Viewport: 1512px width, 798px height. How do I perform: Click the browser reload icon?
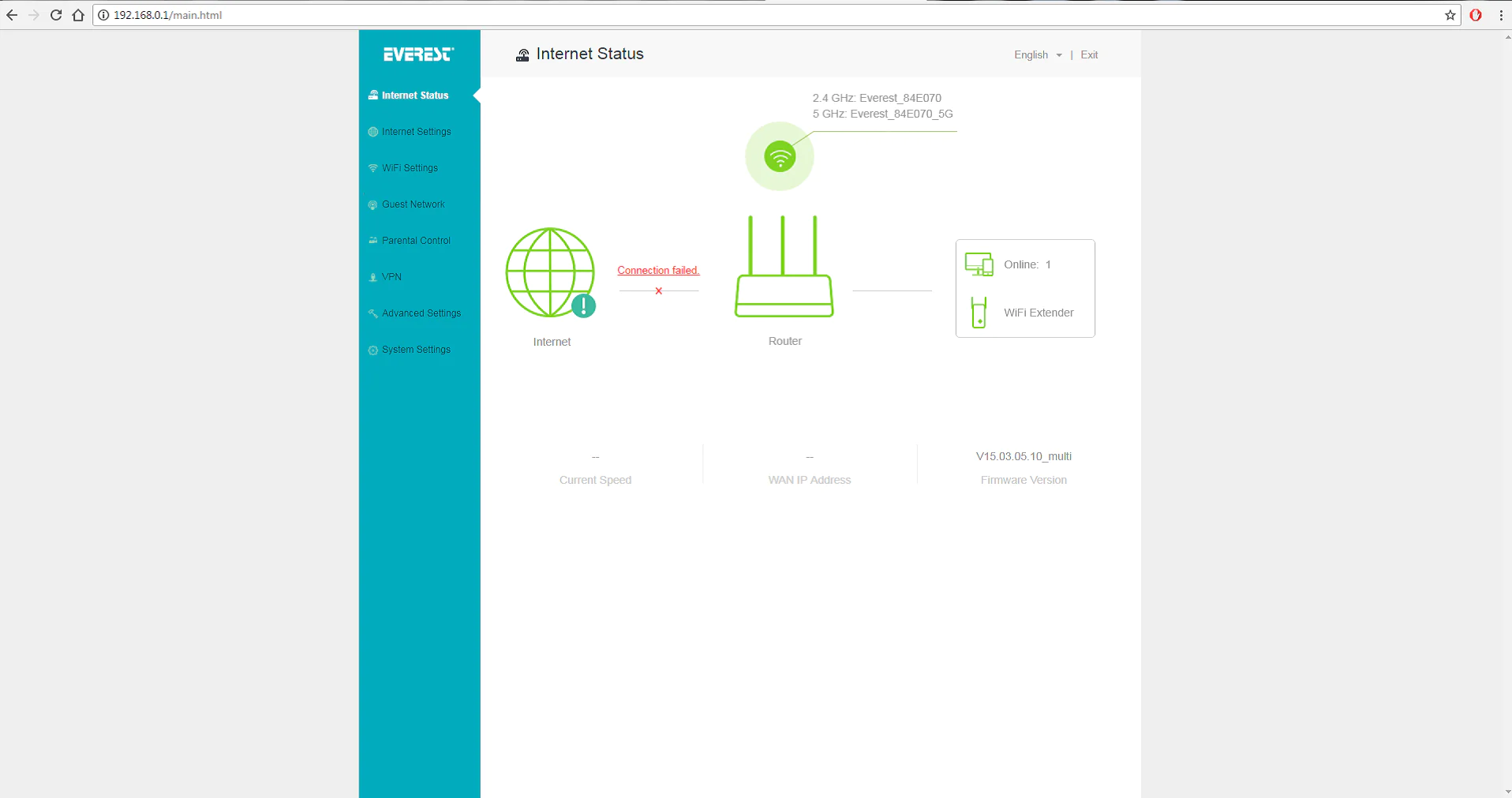click(56, 15)
